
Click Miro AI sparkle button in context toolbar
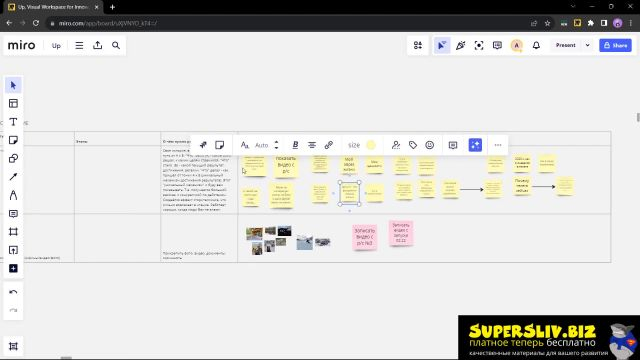[475, 145]
